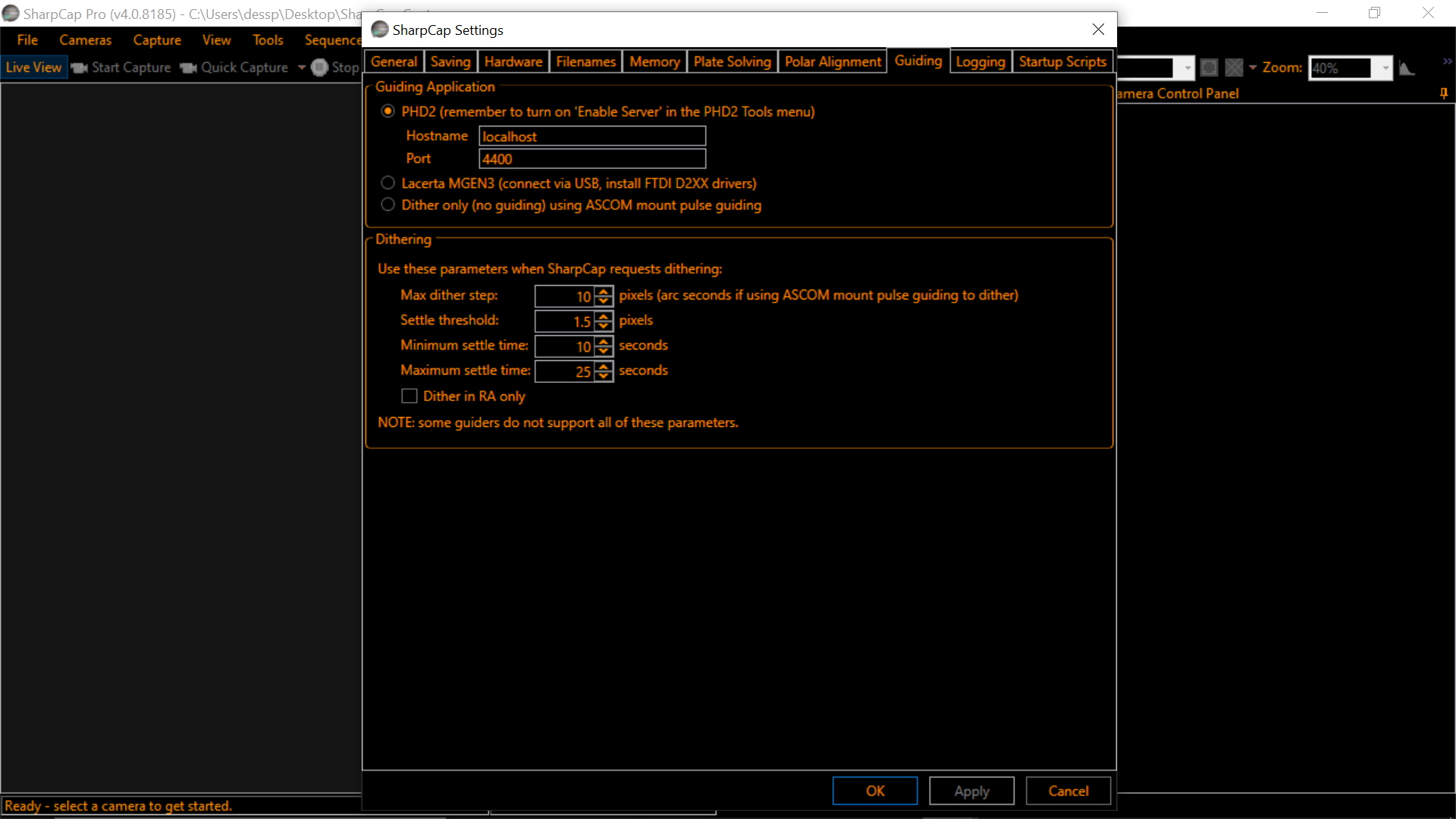Image resolution: width=1456 pixels, height=819 pixels.
Task: Click the Quick Capture camera icon
Action: (188, 68)
